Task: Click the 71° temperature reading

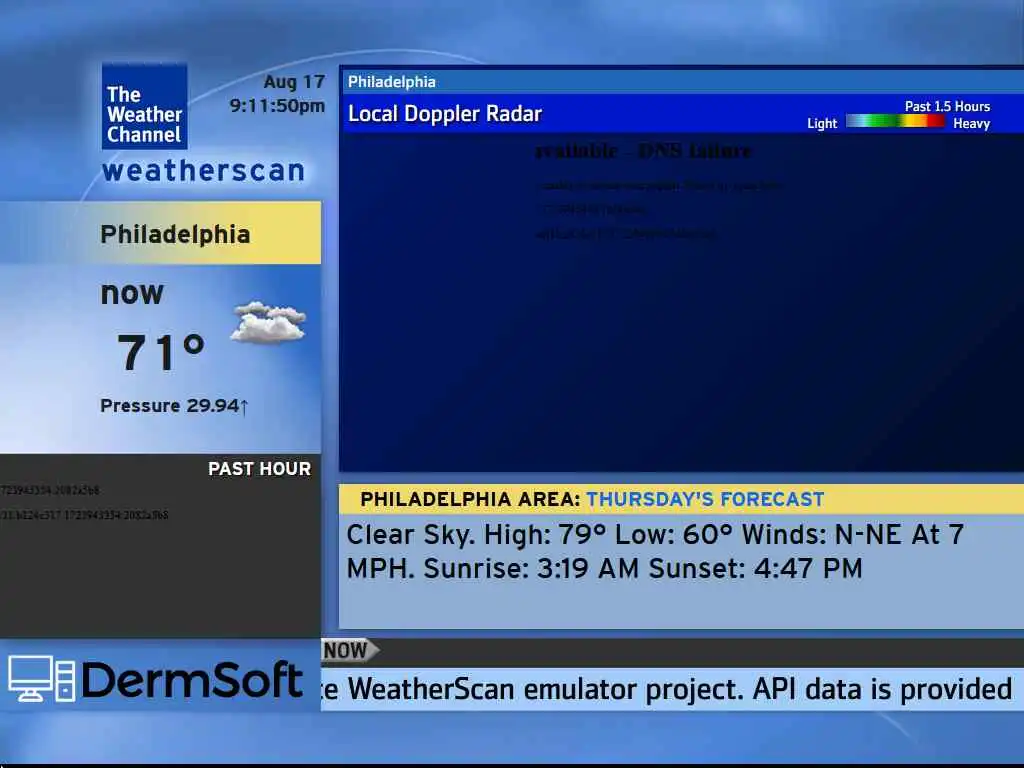Action: click(161, 353)
